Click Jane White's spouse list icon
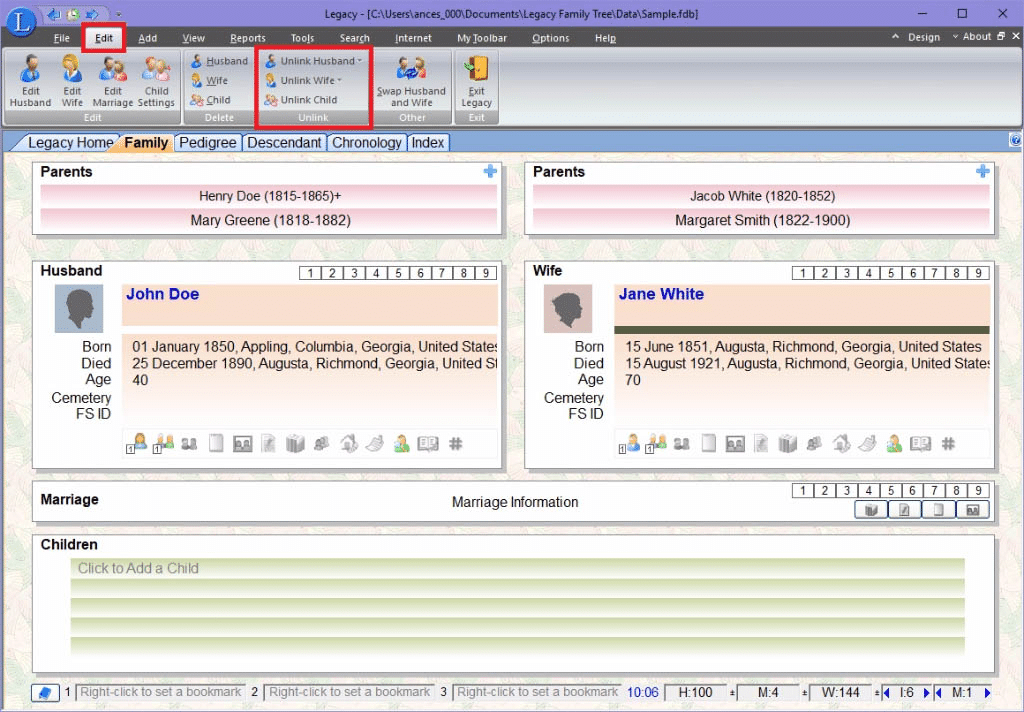The image size is (1024, 712). click(x=630, y=444)
